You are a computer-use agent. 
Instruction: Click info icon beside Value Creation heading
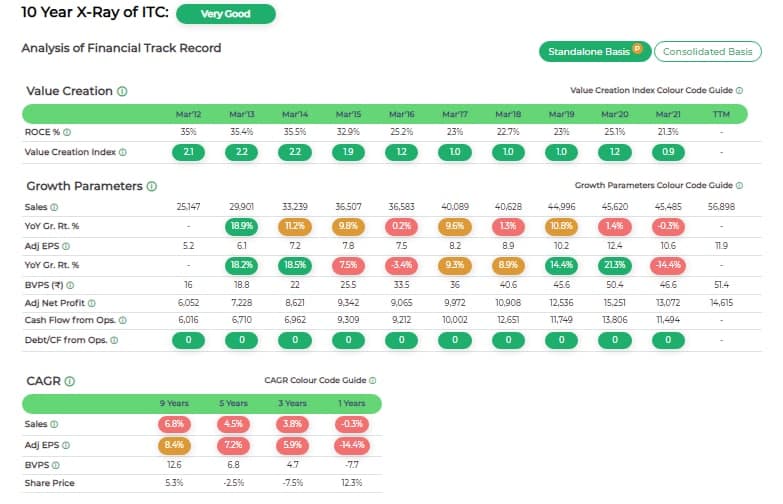tap(122, 91)
